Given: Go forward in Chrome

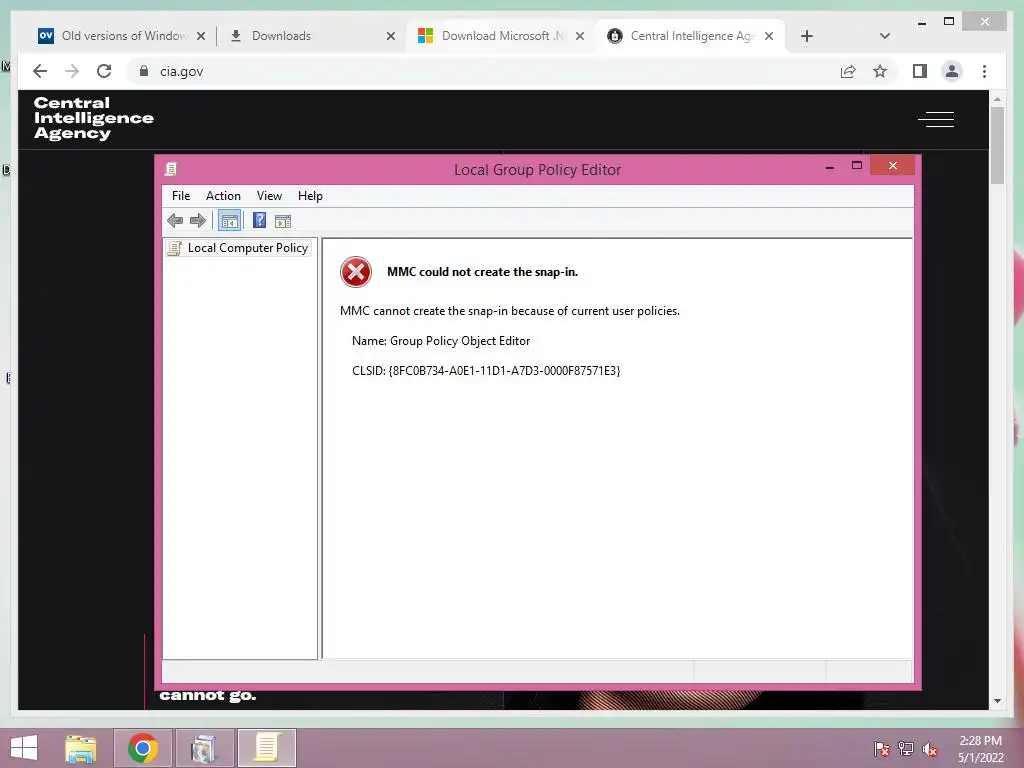Looking at the screenshot, I should (x=72, y=71).
